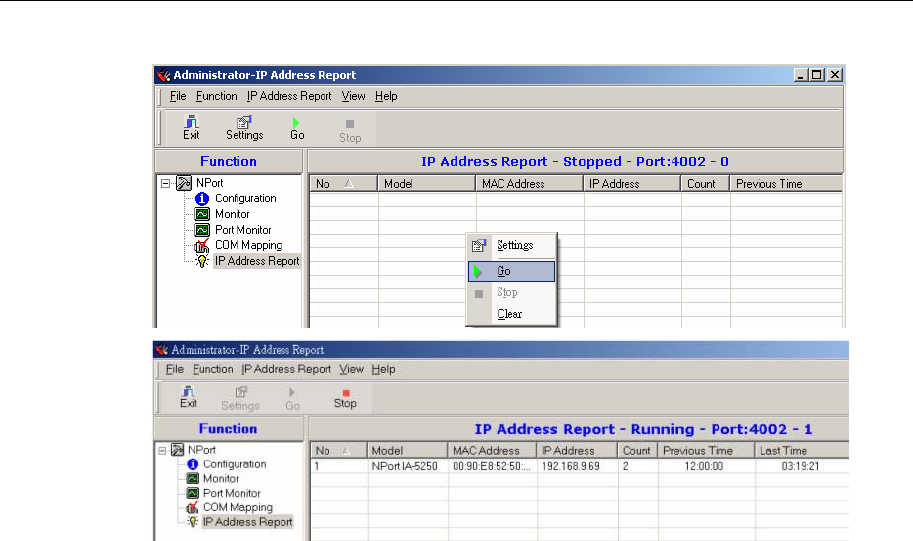
Task: Choose Go from the context menu
Action: click(511, 271)
